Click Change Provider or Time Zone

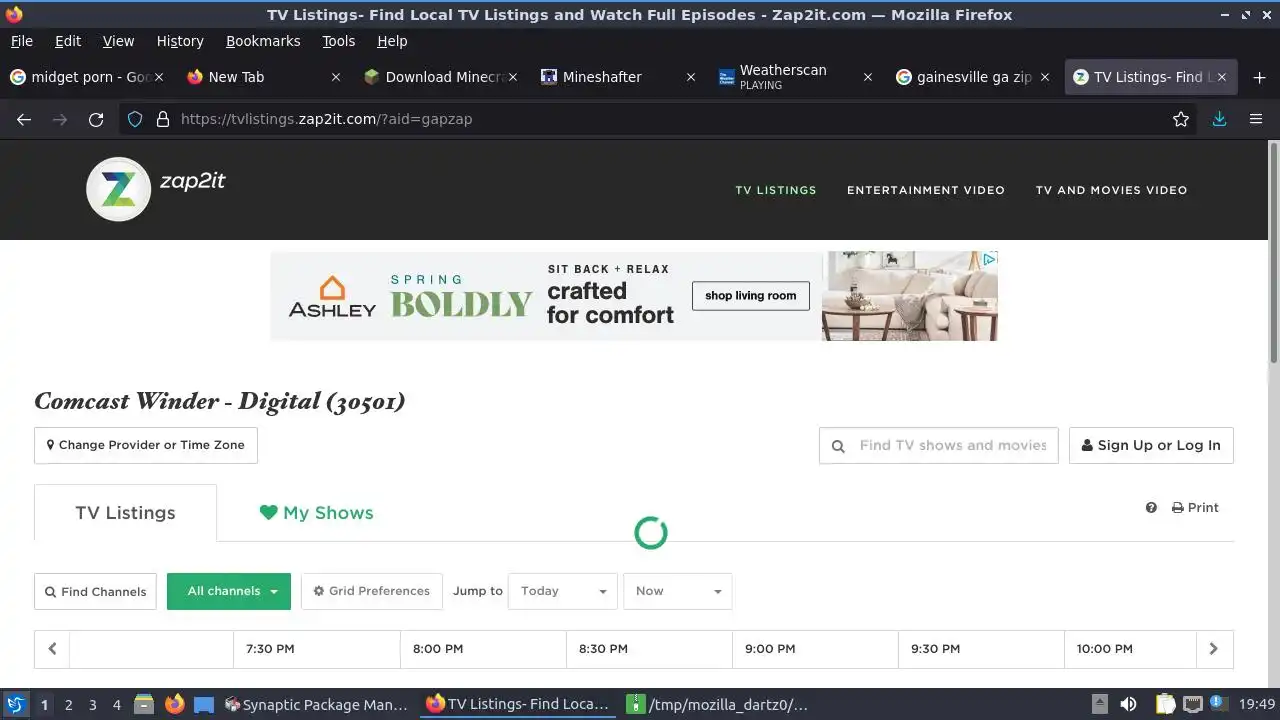[x=146, y=445]
